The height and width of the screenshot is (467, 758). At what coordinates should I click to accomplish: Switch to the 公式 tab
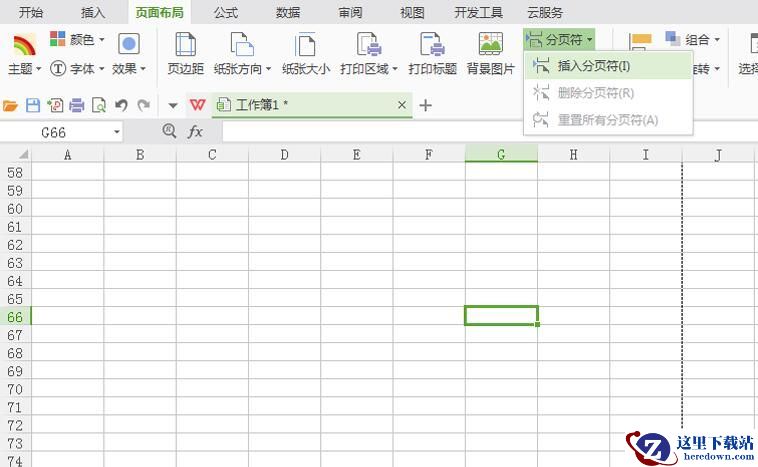(x=226, y=12)
